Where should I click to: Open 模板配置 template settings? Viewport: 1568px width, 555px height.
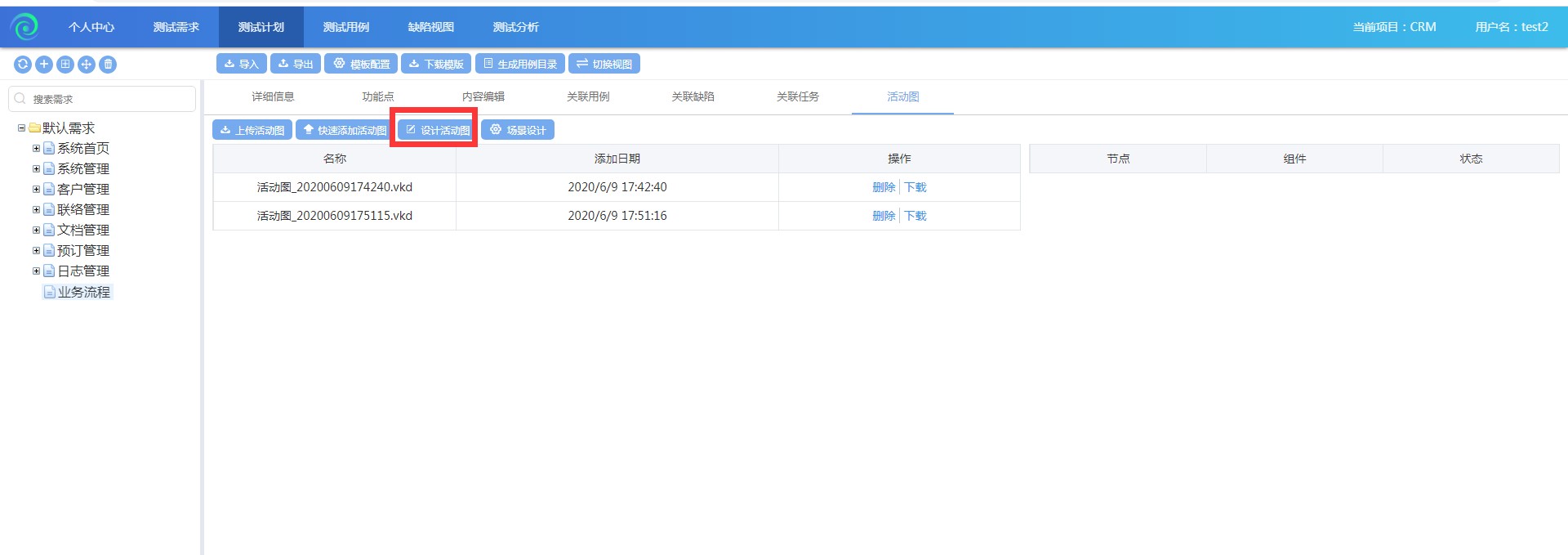(361, 64)
